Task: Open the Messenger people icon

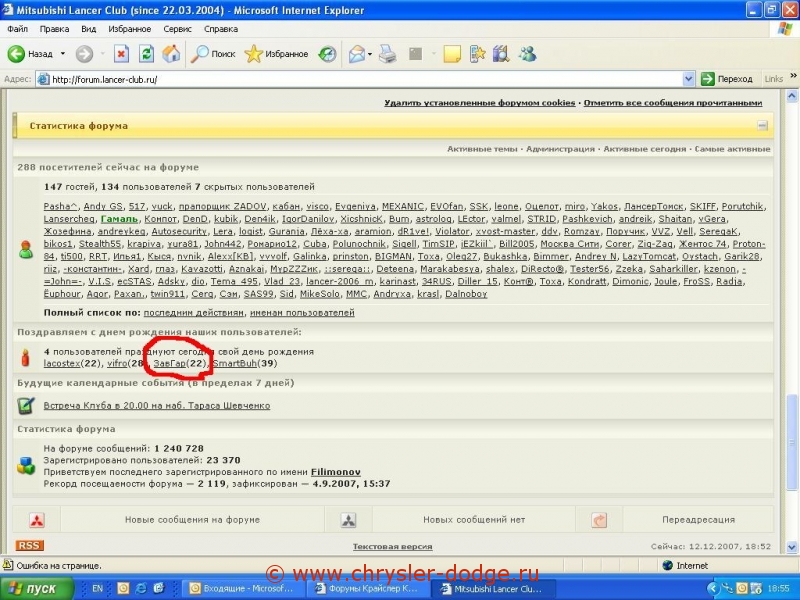Action: pos(528,54)
